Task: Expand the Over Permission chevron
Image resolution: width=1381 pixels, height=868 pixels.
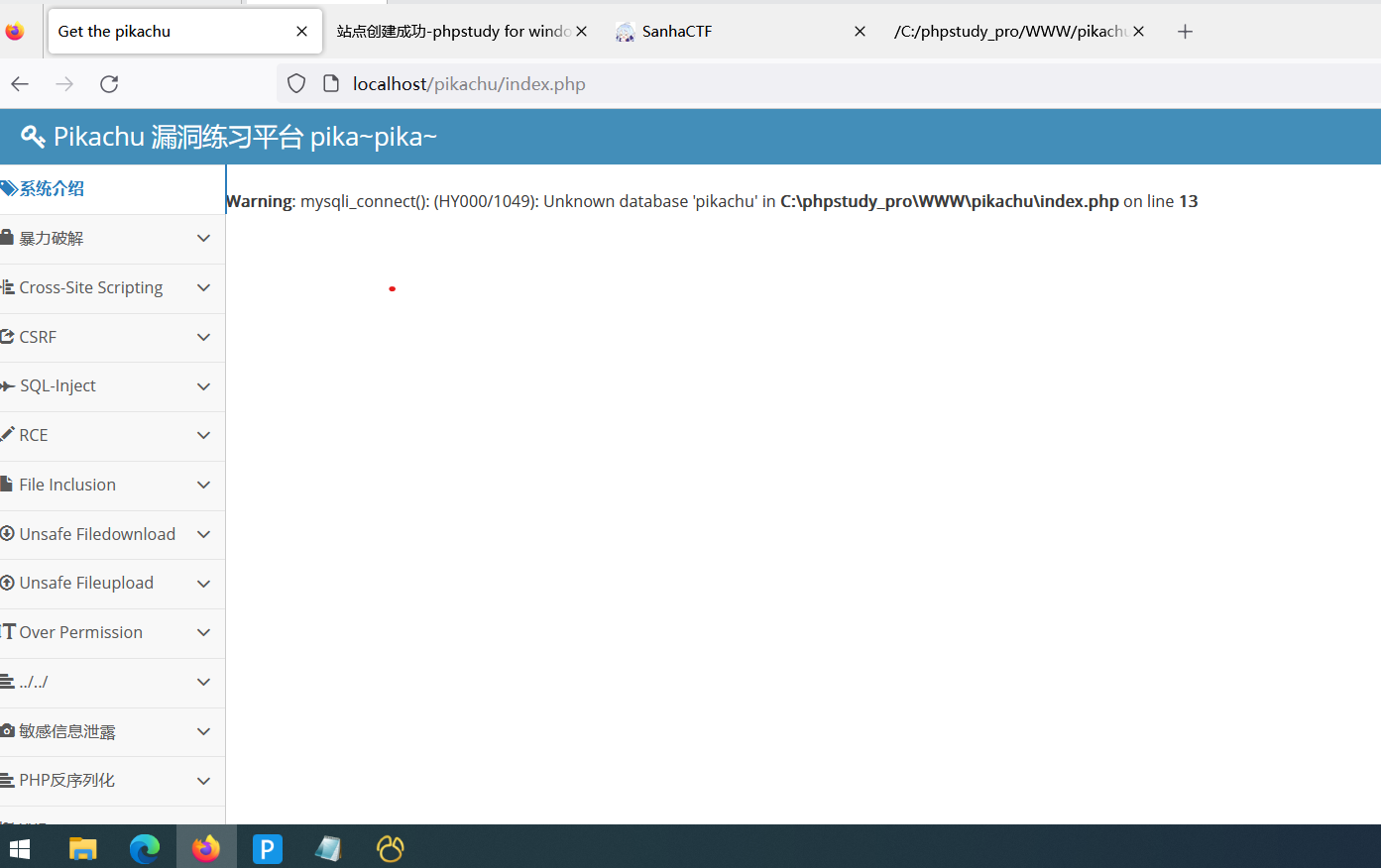Action: pyautogui.click(x=203, y=632)
